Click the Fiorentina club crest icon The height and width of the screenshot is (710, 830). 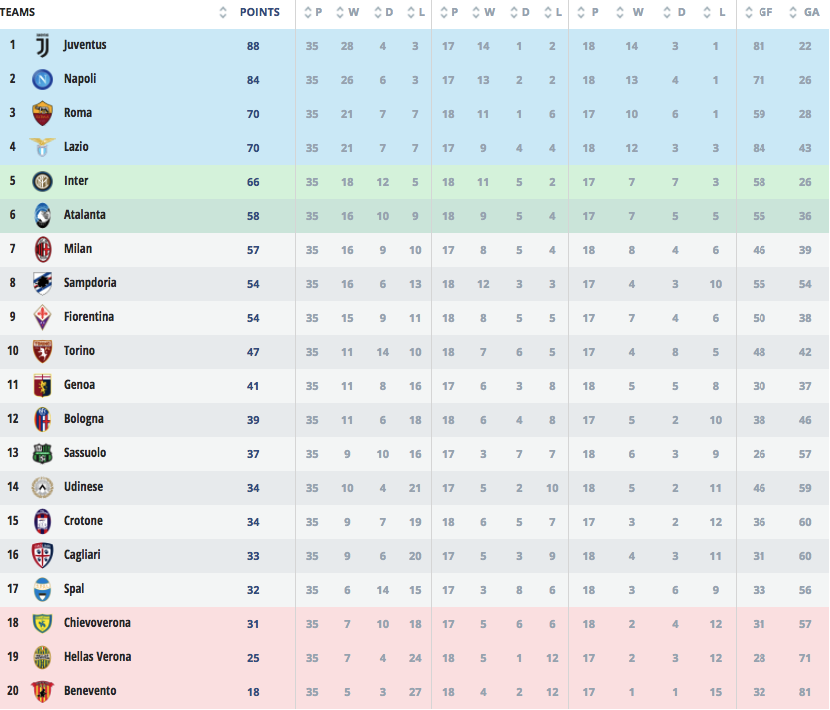tap(42, 317)
